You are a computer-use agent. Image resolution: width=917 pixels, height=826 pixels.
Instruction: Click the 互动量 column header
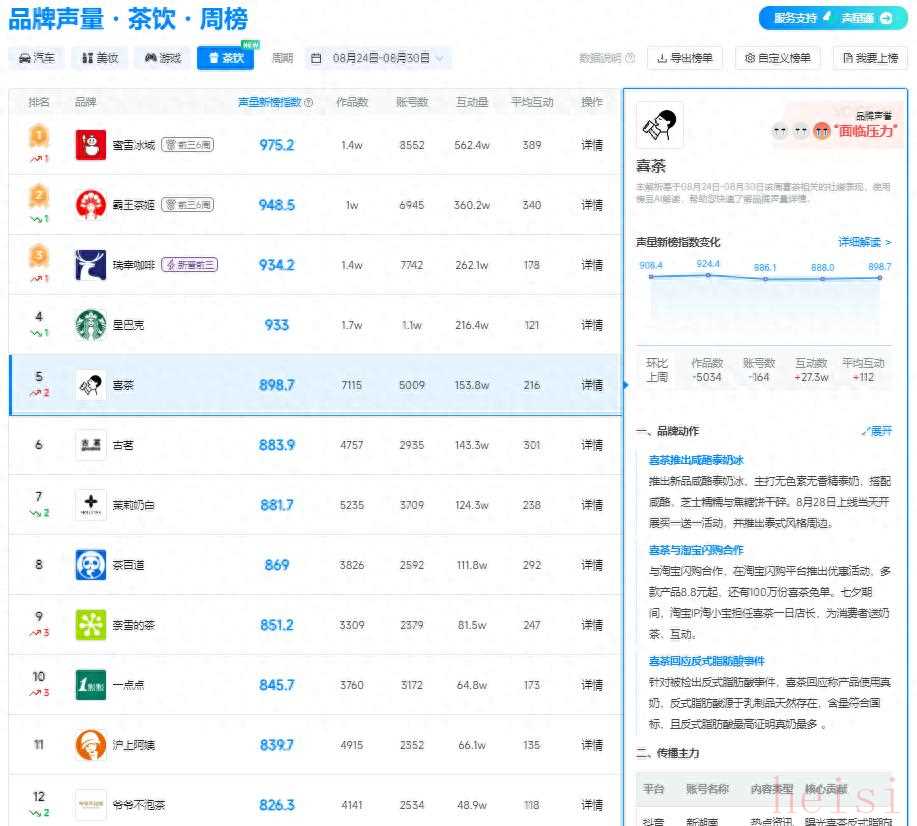[x=472, y=102]
